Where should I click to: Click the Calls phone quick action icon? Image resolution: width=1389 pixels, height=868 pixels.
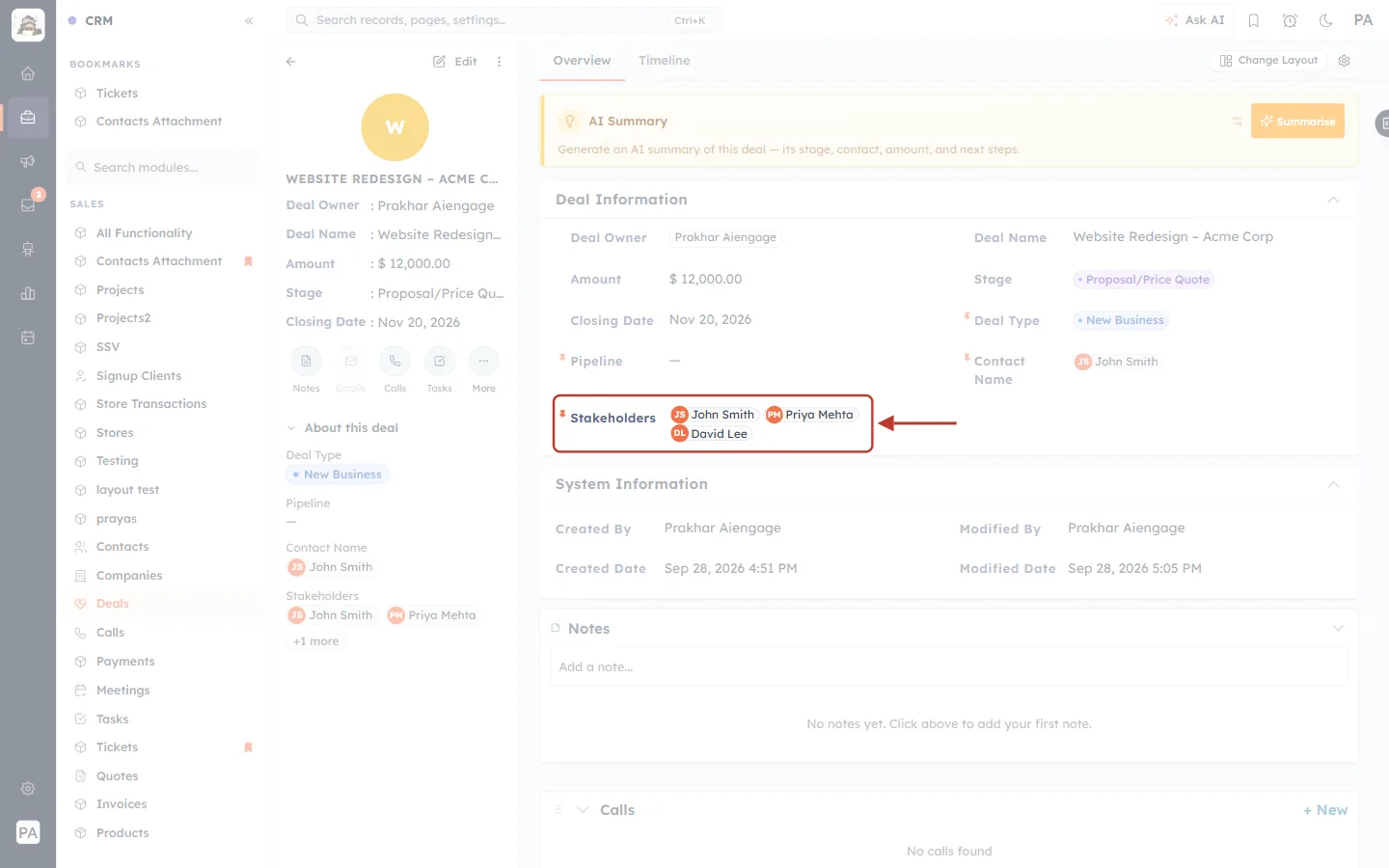[x=395, y=361]
